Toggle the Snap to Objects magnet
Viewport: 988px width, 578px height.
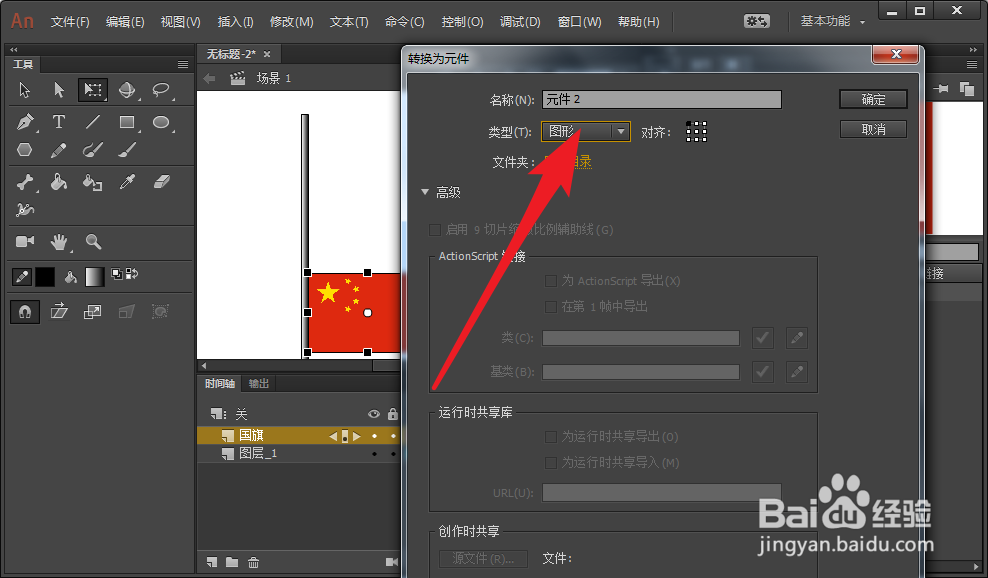click(25, 312)
